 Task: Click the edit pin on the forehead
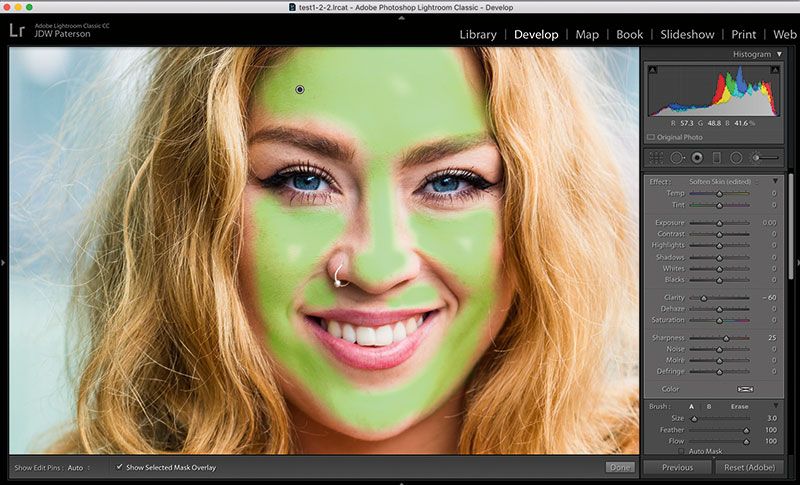point(300,90)
